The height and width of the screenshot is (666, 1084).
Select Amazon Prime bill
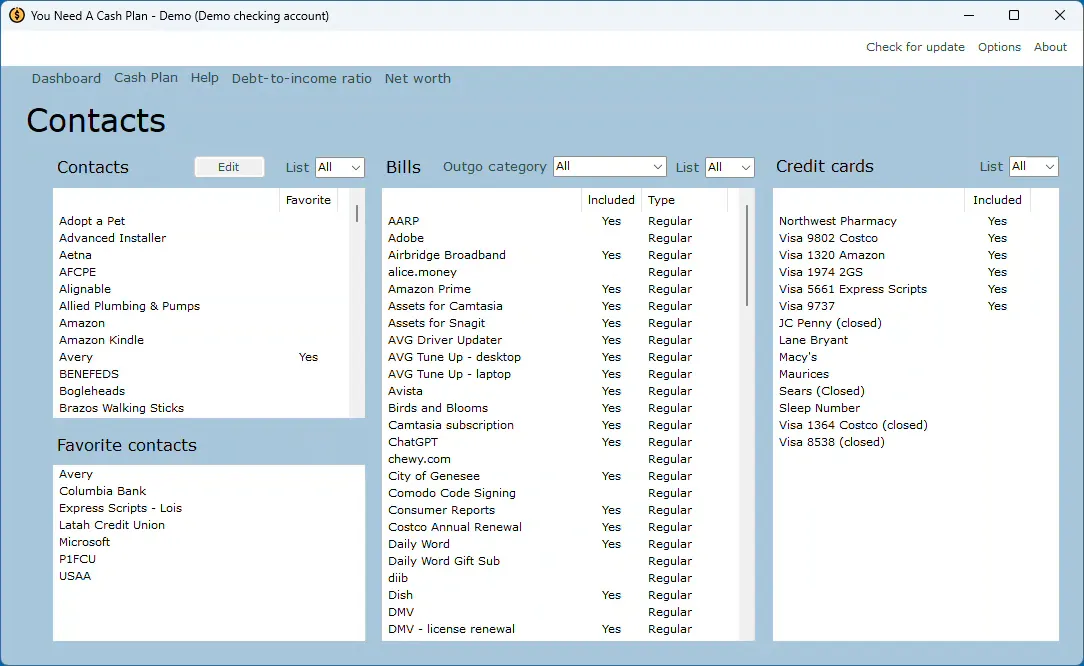pos(429,289)
